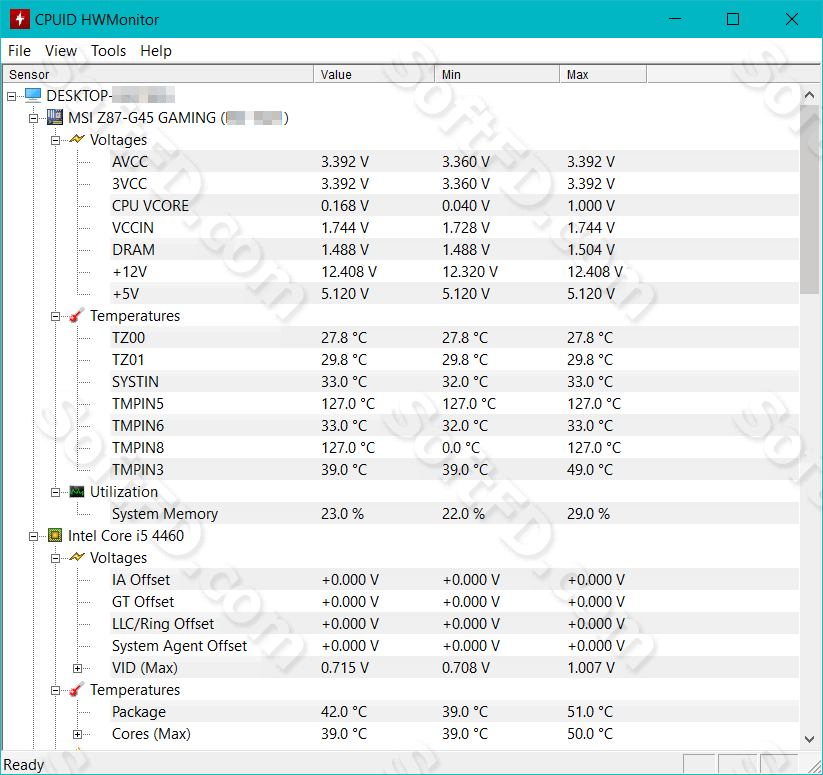
Task: Close the HWMonitor window
Action: click(792, 19)
